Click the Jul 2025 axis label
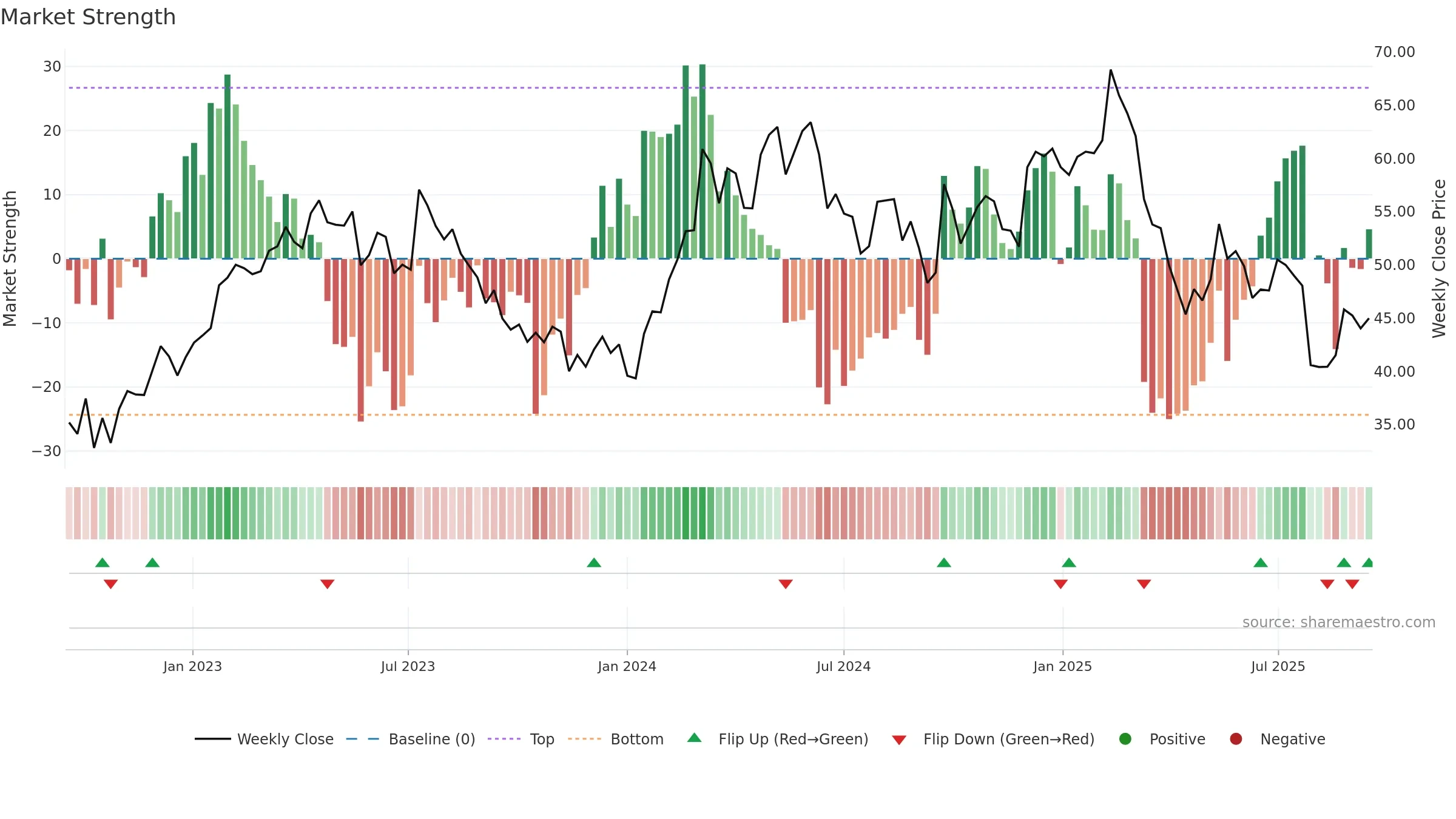The width and height of the screenshot is (1456, 819). tap(1278, 666)
